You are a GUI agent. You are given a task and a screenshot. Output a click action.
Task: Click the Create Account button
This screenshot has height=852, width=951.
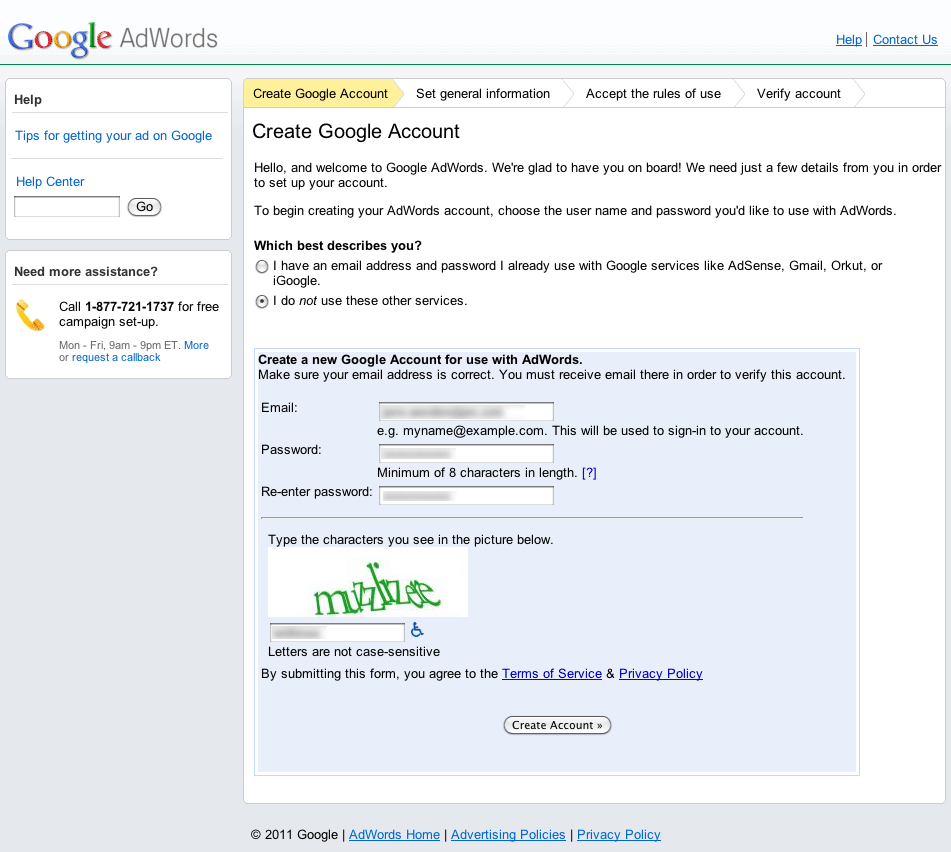click(557, 725)
